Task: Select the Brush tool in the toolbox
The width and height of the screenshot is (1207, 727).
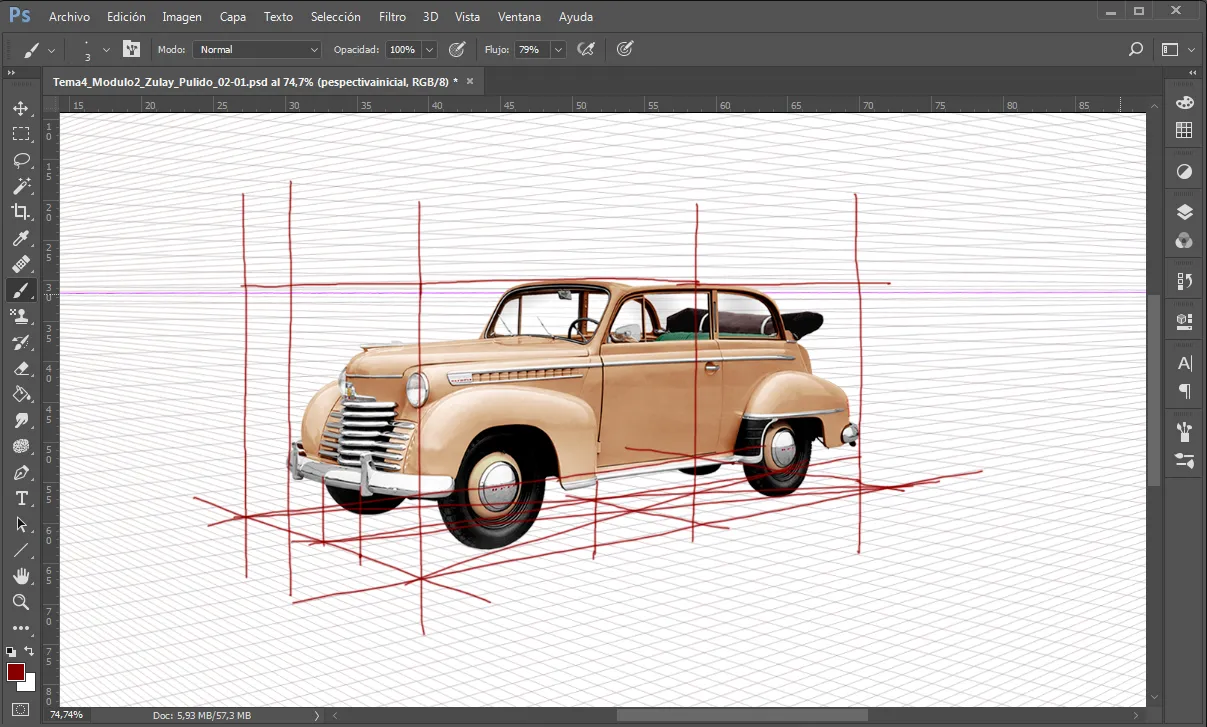Action: 21,290
